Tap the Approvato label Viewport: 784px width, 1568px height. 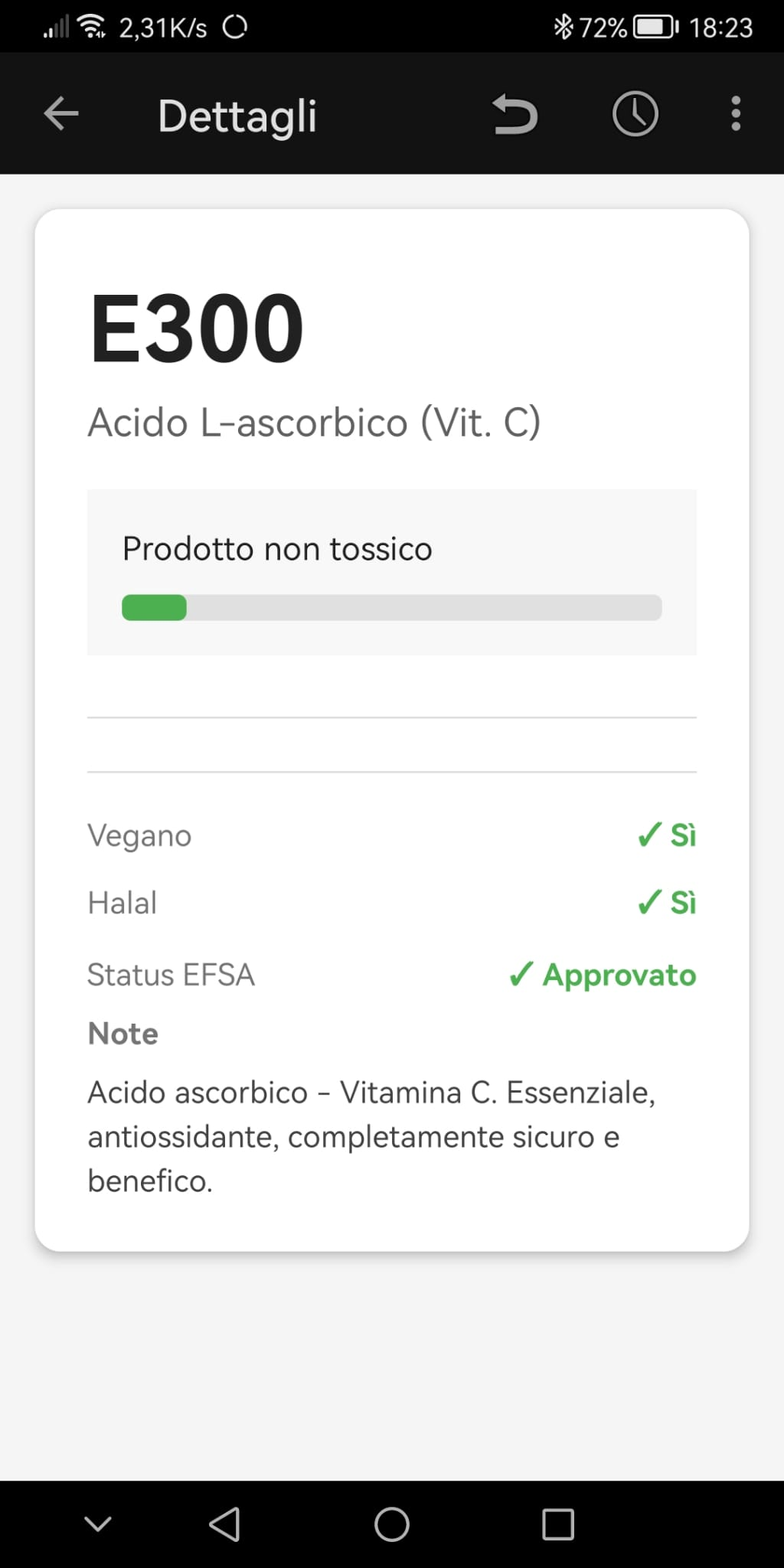618,975
